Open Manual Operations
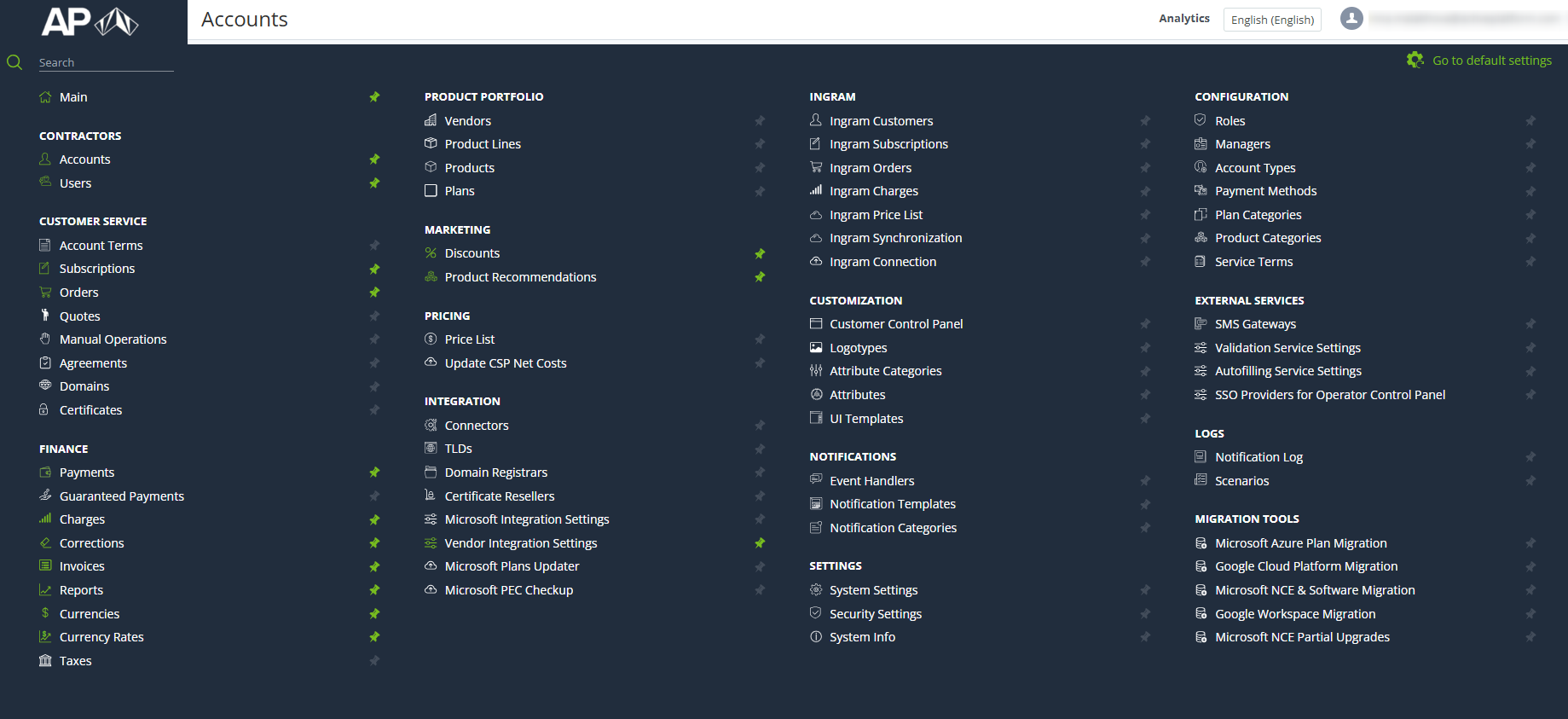1568x719 pixels. point(113,339)
